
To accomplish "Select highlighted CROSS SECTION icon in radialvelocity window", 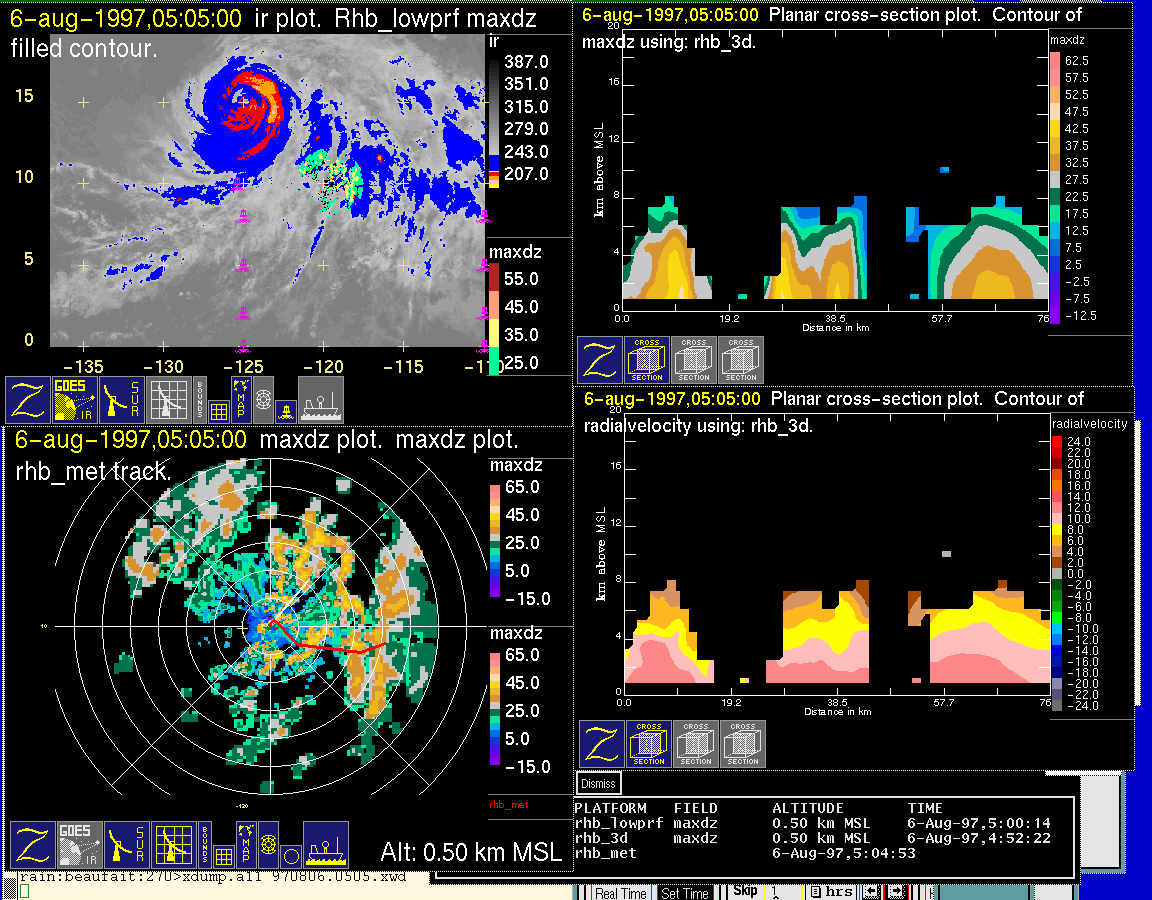I will click(649, 744).
